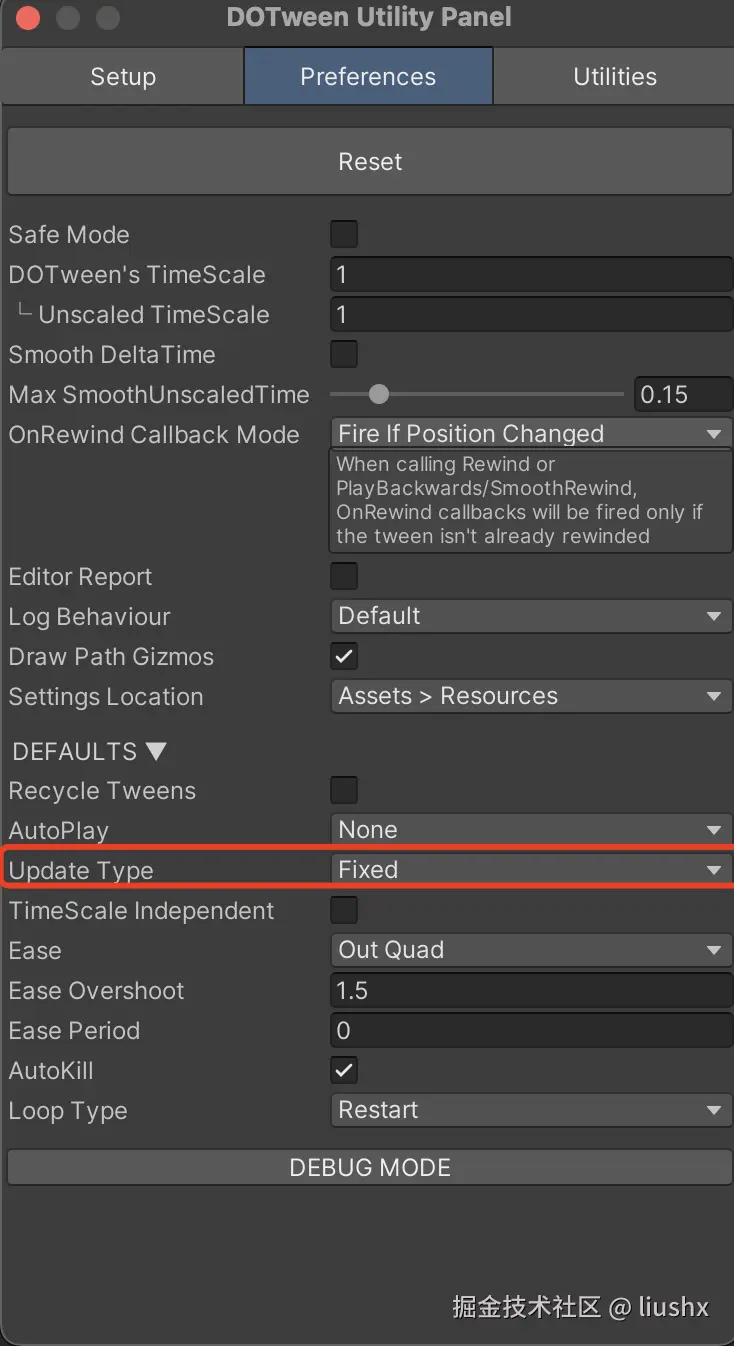Click the DOTween's TimeScale input field

click(x=530, y=274)
